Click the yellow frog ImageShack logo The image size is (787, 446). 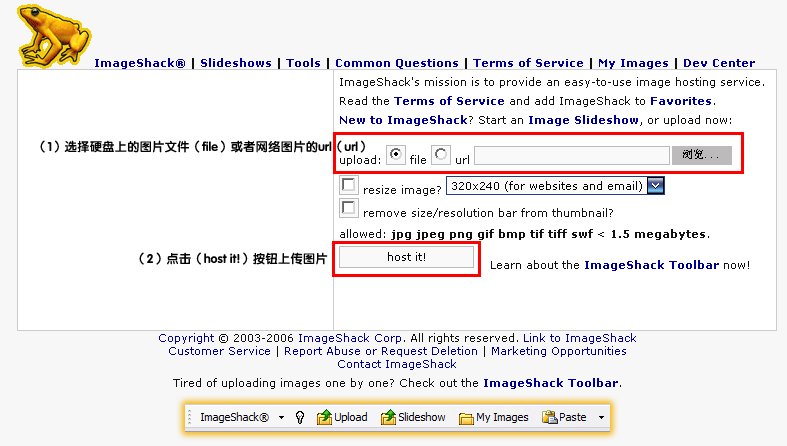click(54, 36)
